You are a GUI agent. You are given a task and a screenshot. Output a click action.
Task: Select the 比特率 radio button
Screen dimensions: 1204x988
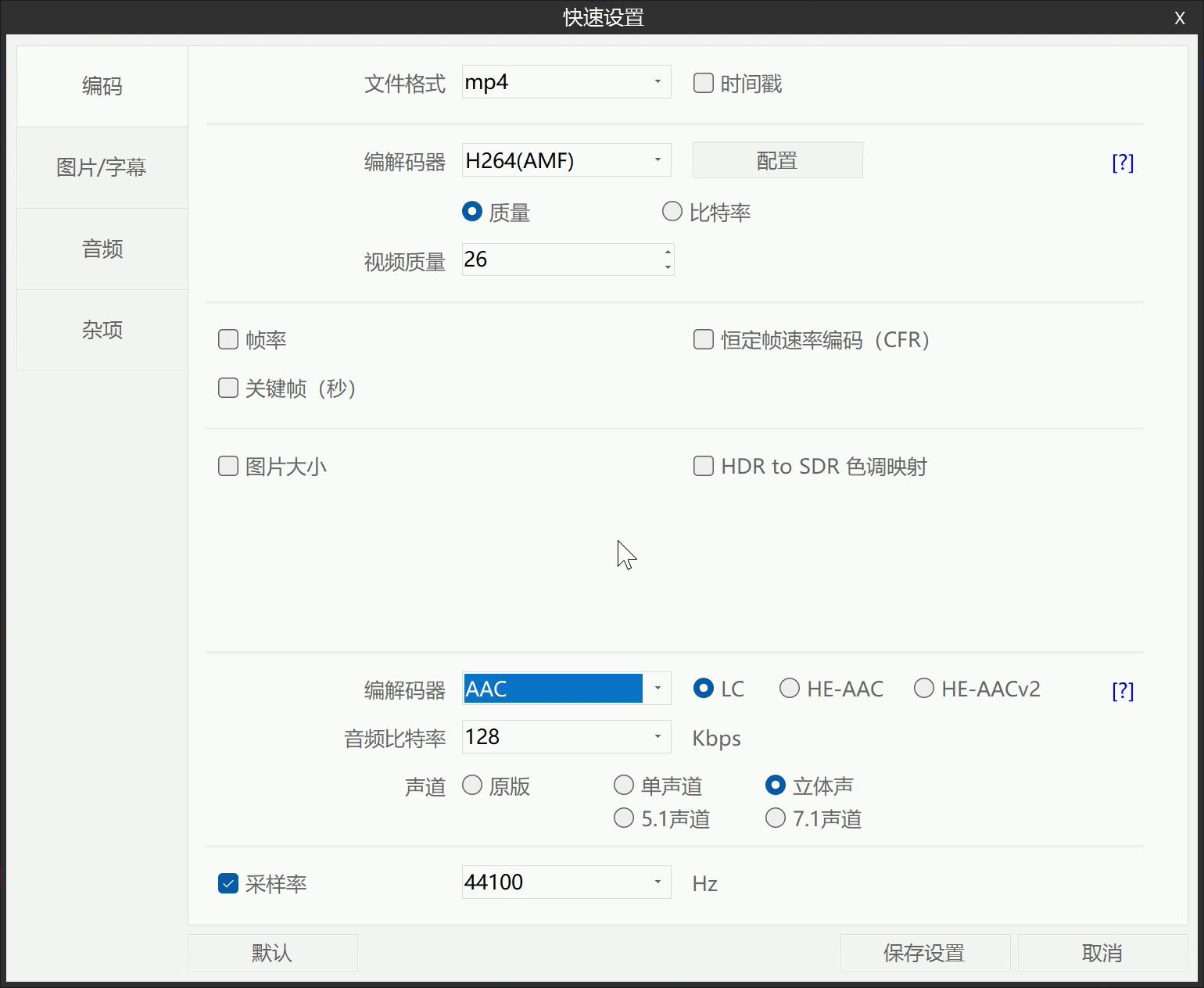click(672, 211)
